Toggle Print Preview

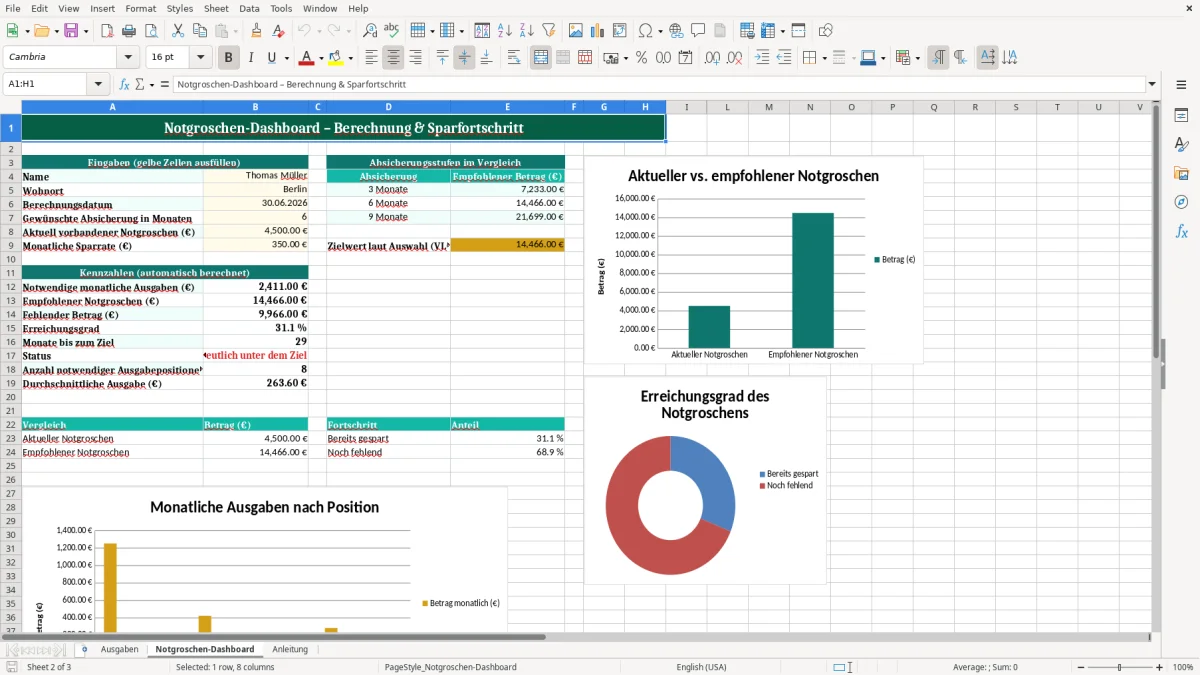(x=149, y=31)
